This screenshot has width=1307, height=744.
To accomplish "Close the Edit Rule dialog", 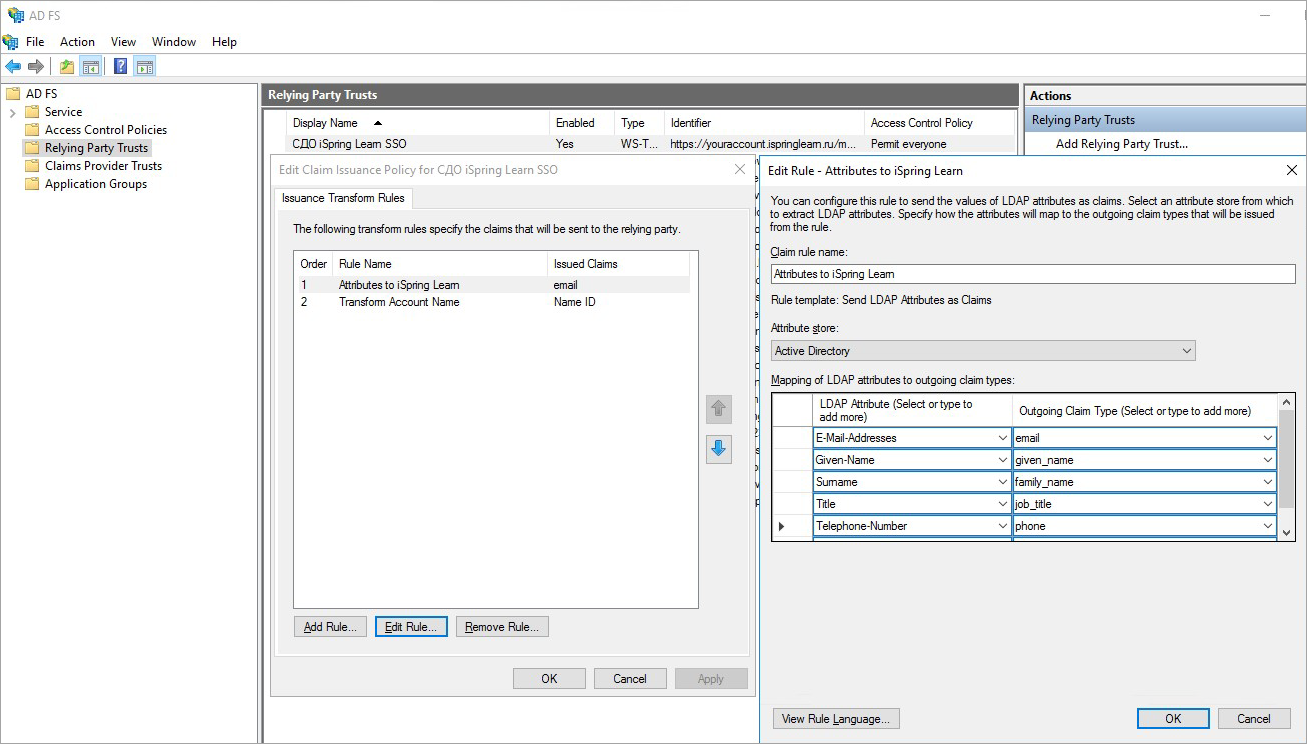I will click(x=1292, y=170).
